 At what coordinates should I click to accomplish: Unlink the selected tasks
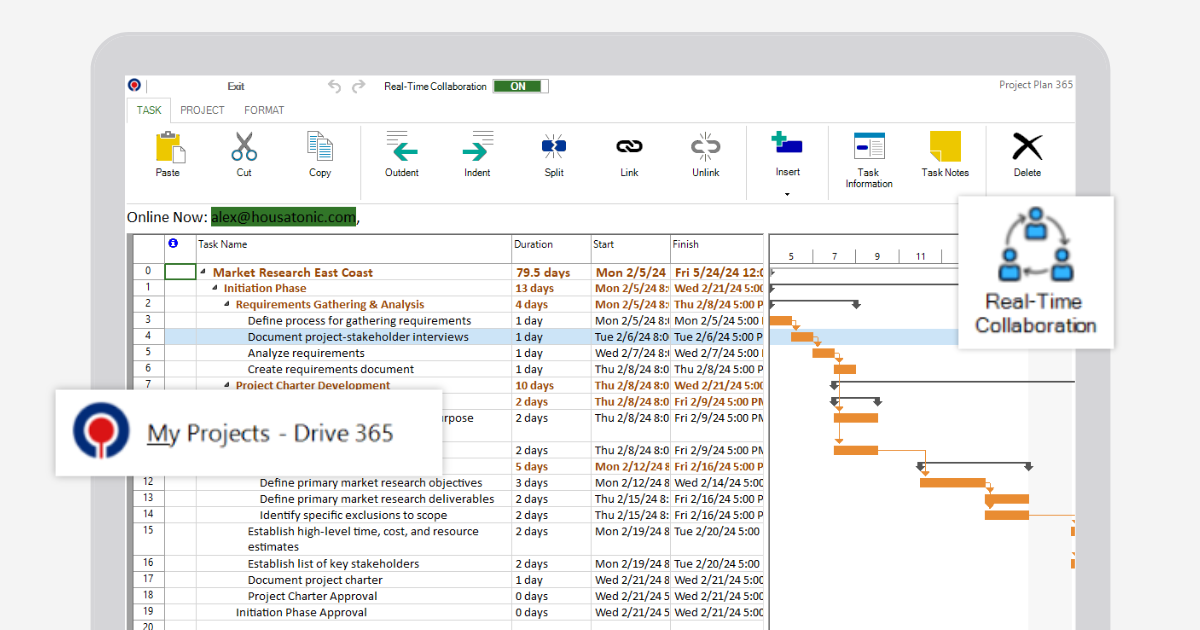705,153
